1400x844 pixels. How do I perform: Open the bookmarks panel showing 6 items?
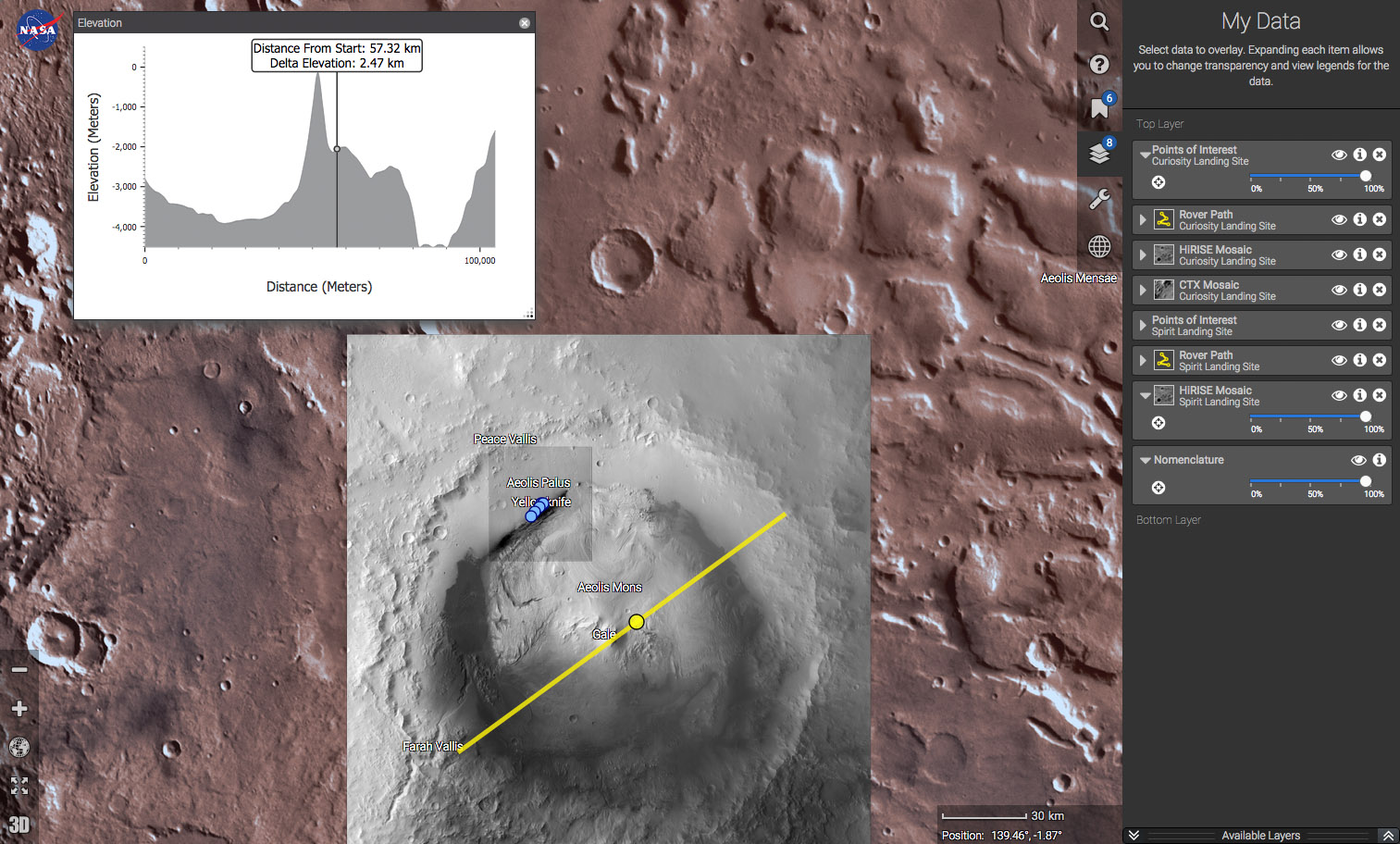1098,107
